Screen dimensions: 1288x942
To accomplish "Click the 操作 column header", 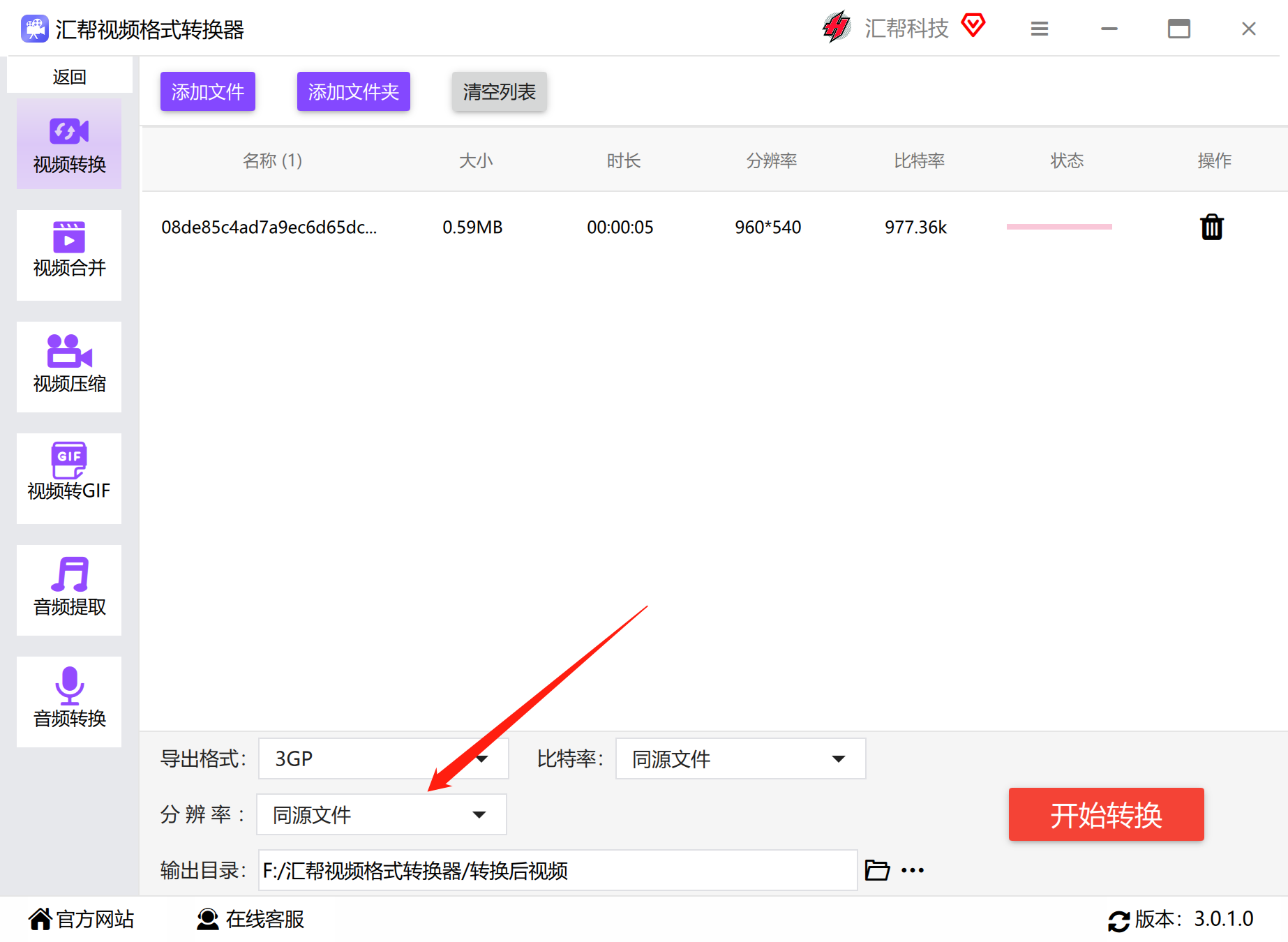I will (x=1214, y=160).
